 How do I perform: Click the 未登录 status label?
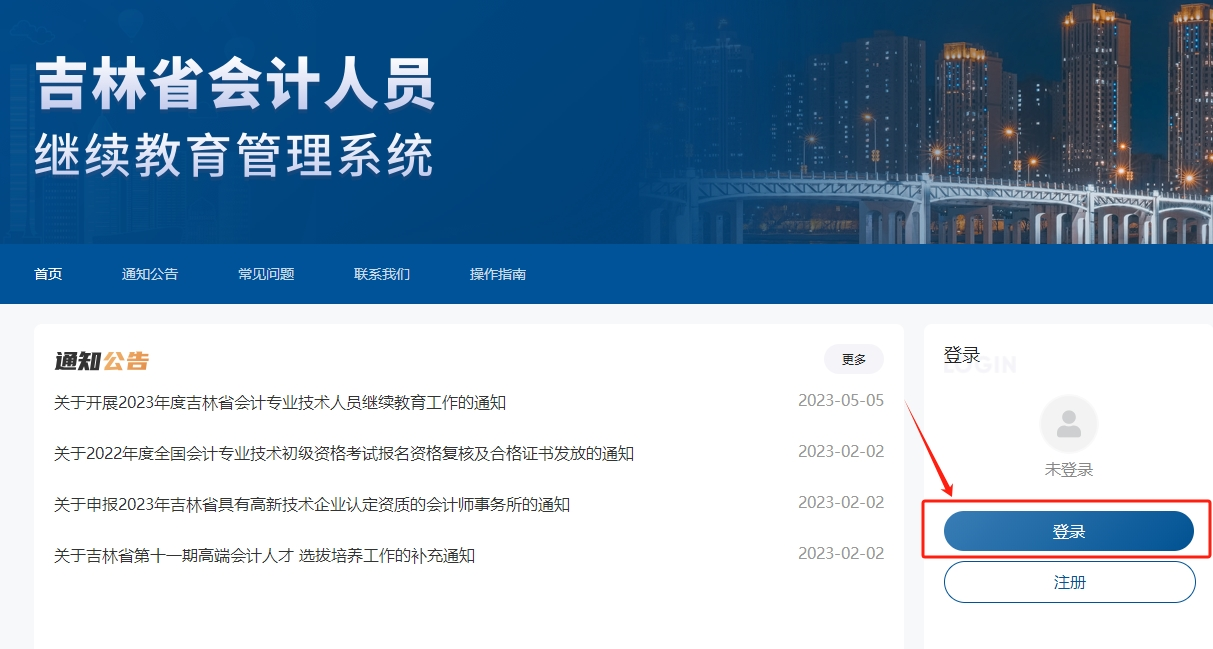pyautogui.click(x=1068, y=466)
